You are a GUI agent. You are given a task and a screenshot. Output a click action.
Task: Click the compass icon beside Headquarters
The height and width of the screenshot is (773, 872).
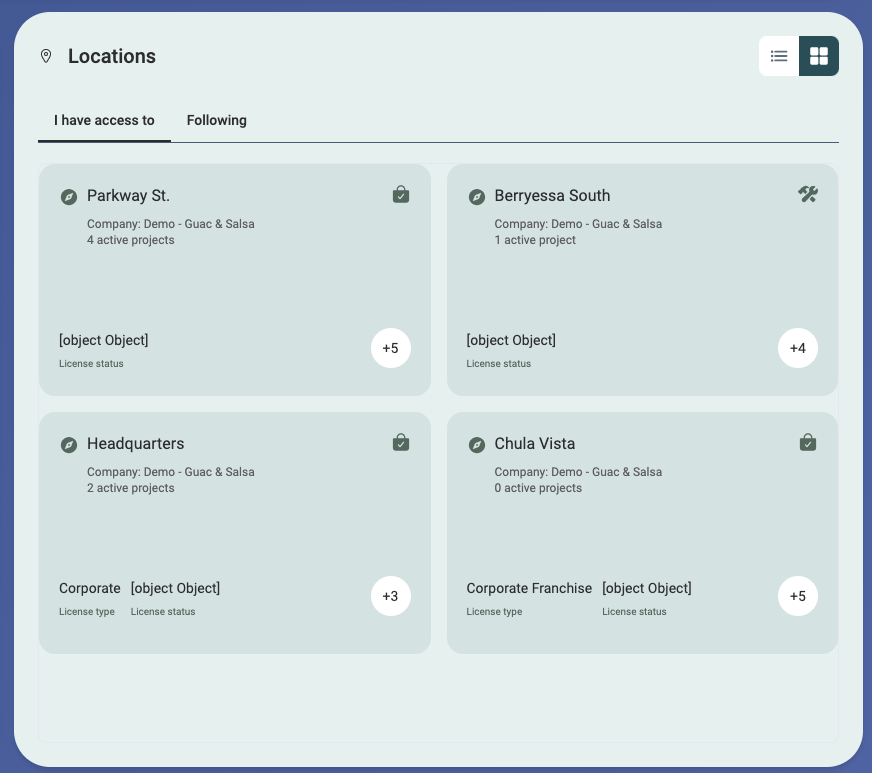[x=69, y=445]
